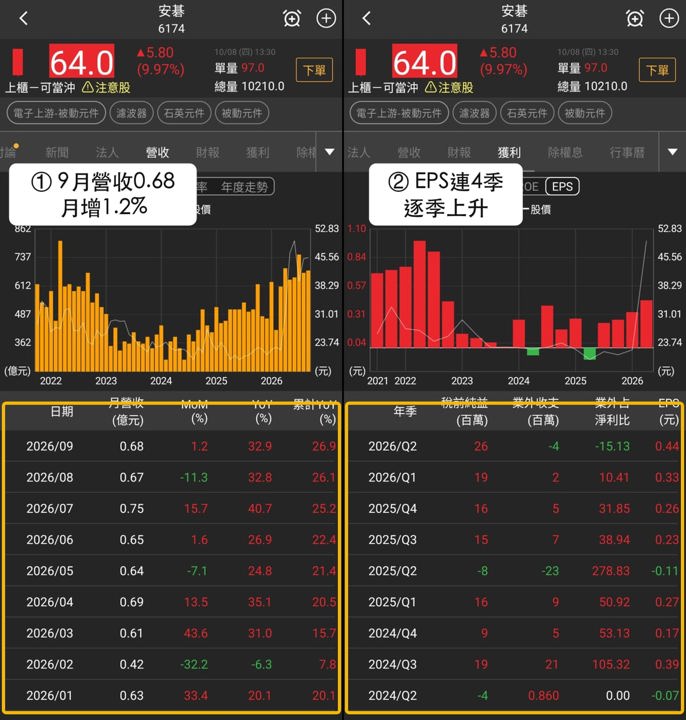Select the 營收 tab in left panel
This screenshot has height=720, width=686.
pyautogui.click(x=157, y=152)
